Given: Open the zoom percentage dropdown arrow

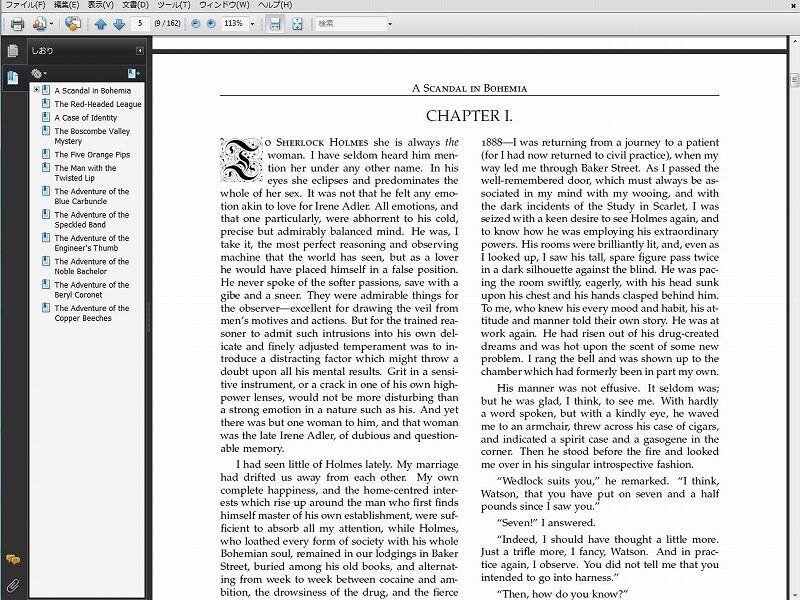Looking at the screenshot, I should point(252,24).
